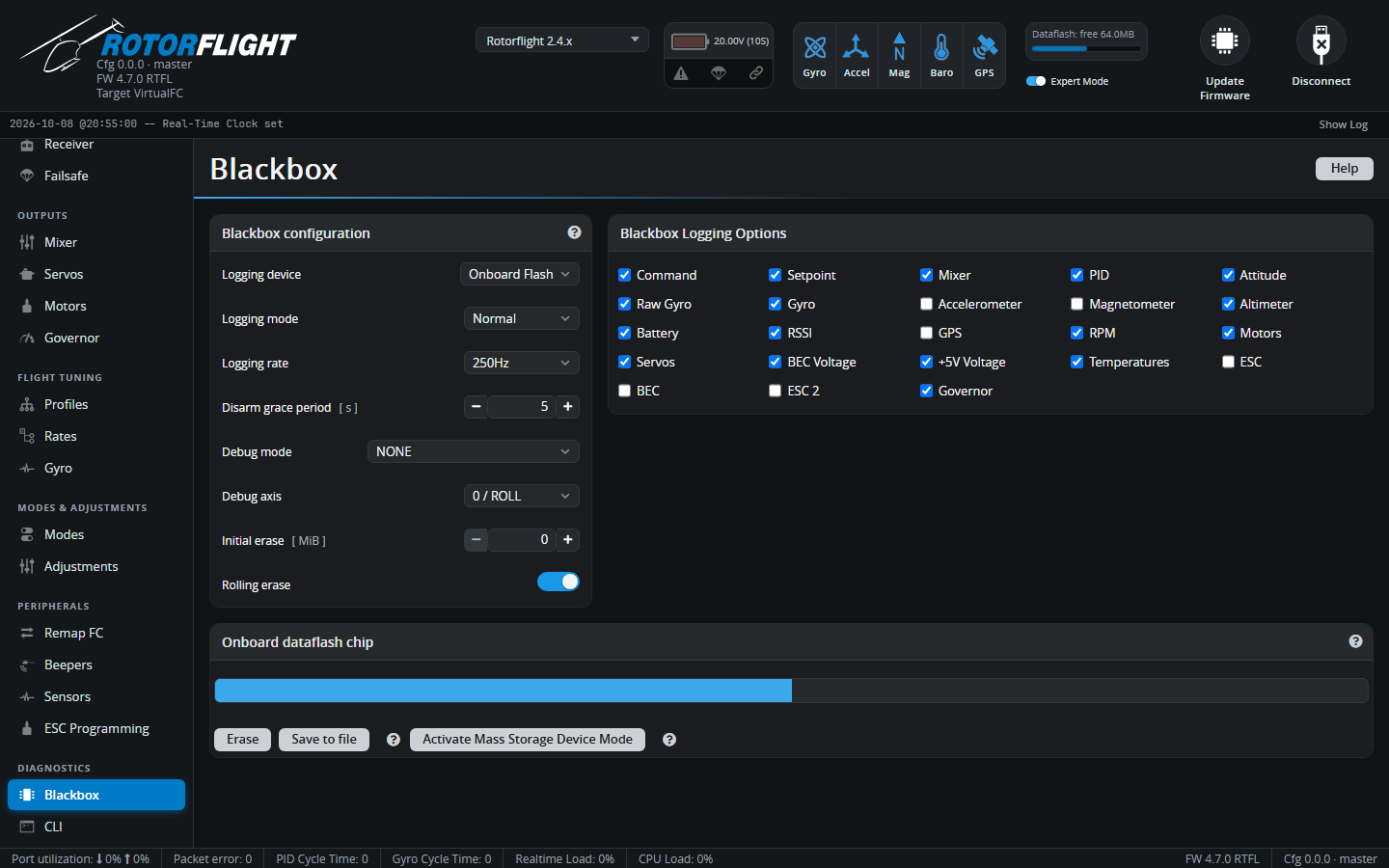Open Blackbox configuration help question mark

click(x=574, y=232)
